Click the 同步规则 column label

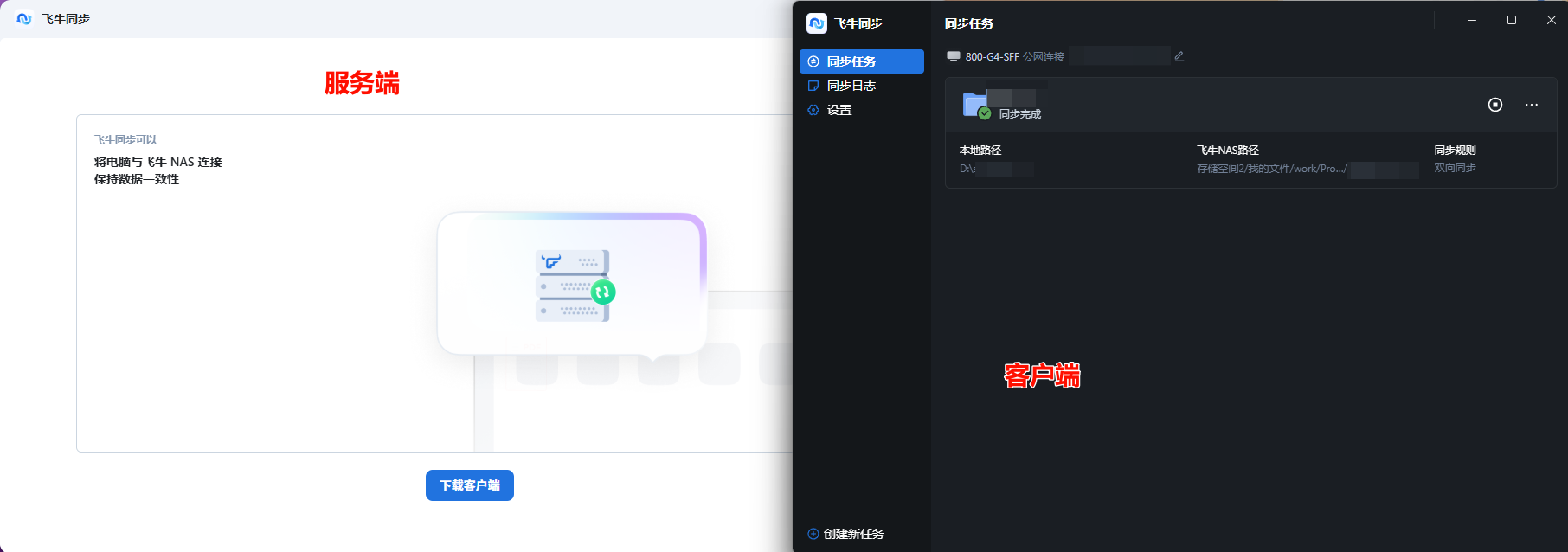(1456, 150)
